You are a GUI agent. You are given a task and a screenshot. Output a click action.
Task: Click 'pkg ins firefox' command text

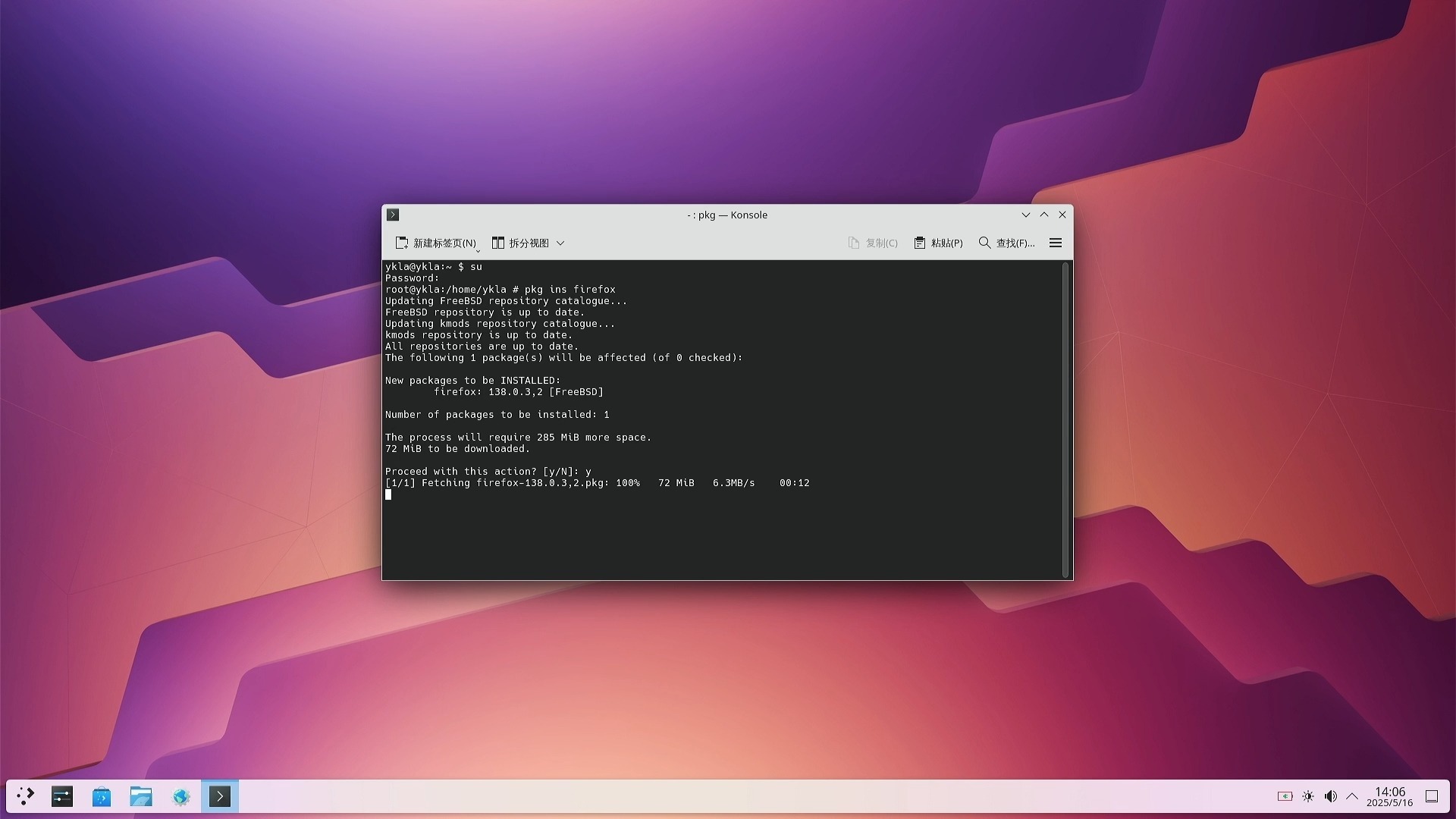coord(570,289)
